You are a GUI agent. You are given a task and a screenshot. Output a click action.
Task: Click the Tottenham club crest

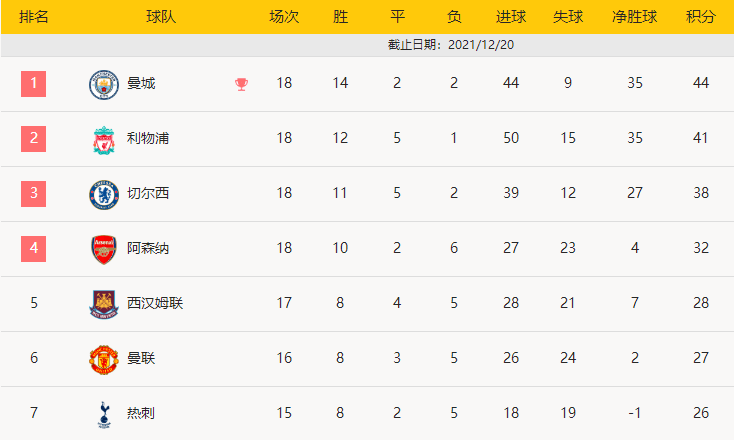(103, 413)
